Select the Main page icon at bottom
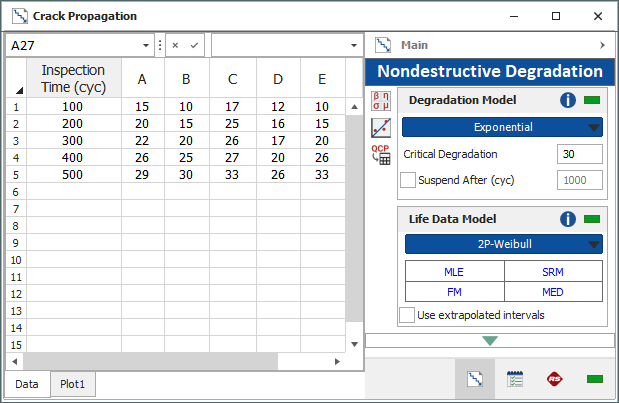 point(475,379)
